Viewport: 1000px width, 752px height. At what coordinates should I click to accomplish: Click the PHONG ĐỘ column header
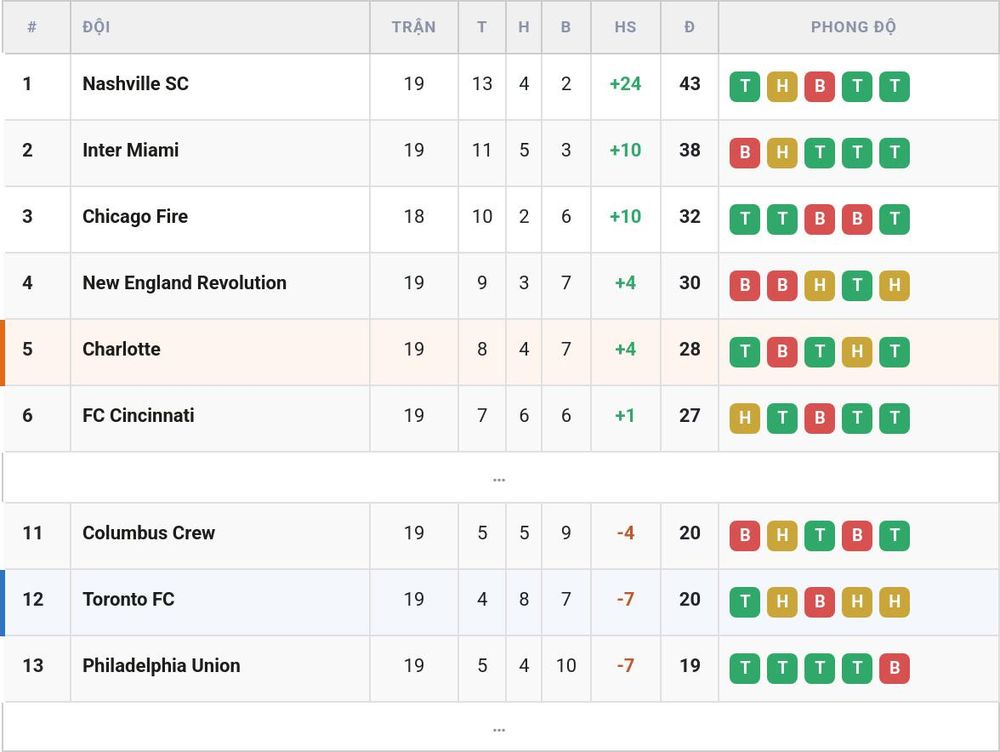pos(853,27)
